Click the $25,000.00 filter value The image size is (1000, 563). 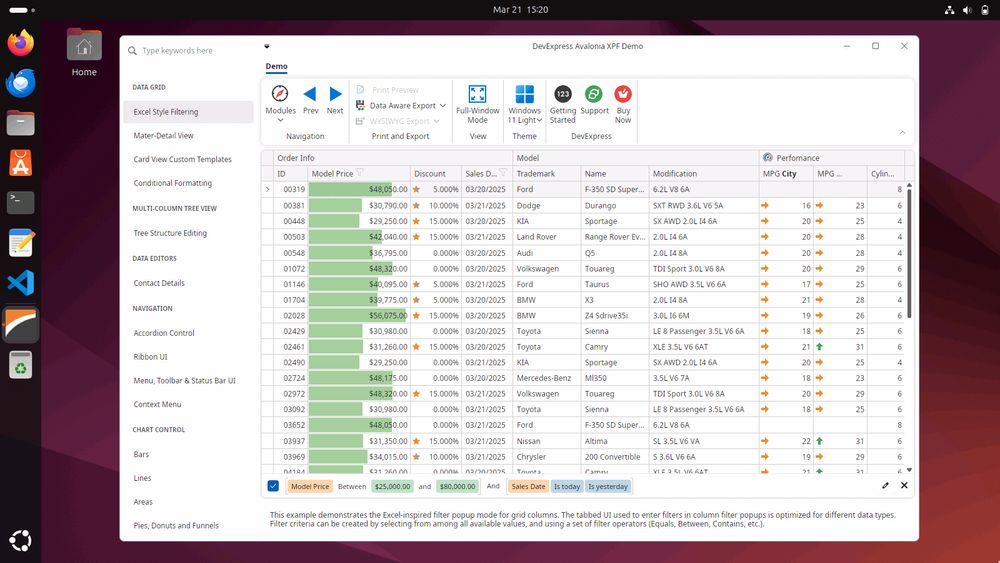click(x=392, y=486)
